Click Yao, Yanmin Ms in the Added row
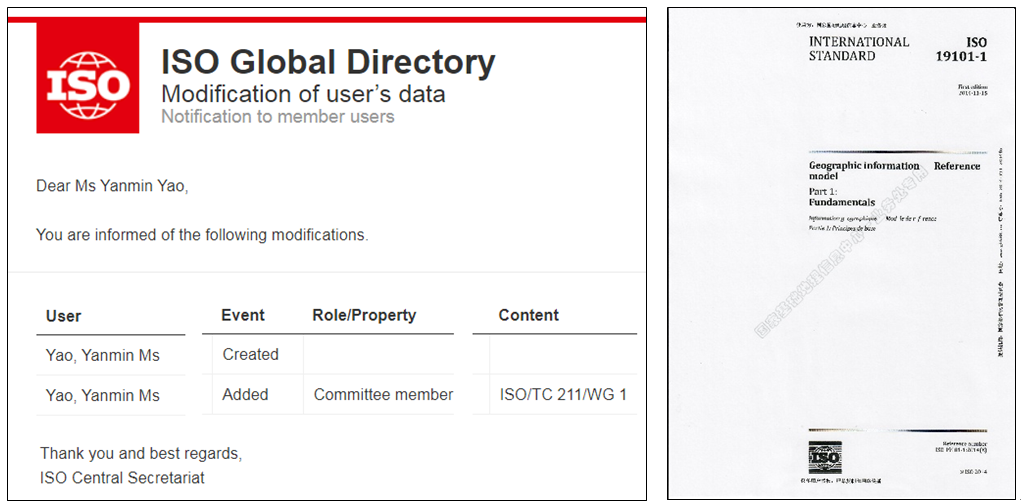This screenshot has width=1021, height=504. [x=102, y=395]
